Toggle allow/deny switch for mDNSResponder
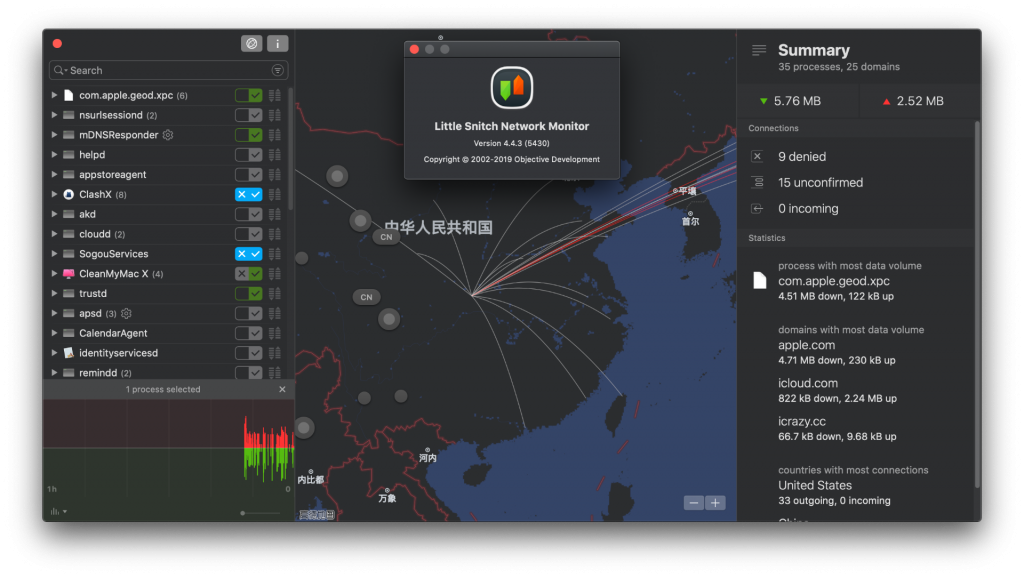Viewport: 1024px width, 578px height. [x=249, y=135]
